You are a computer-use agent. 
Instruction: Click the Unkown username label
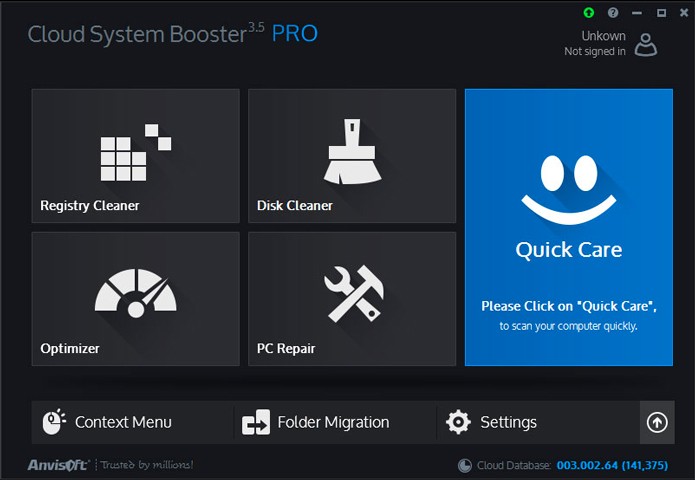click(x=604, y=36)
